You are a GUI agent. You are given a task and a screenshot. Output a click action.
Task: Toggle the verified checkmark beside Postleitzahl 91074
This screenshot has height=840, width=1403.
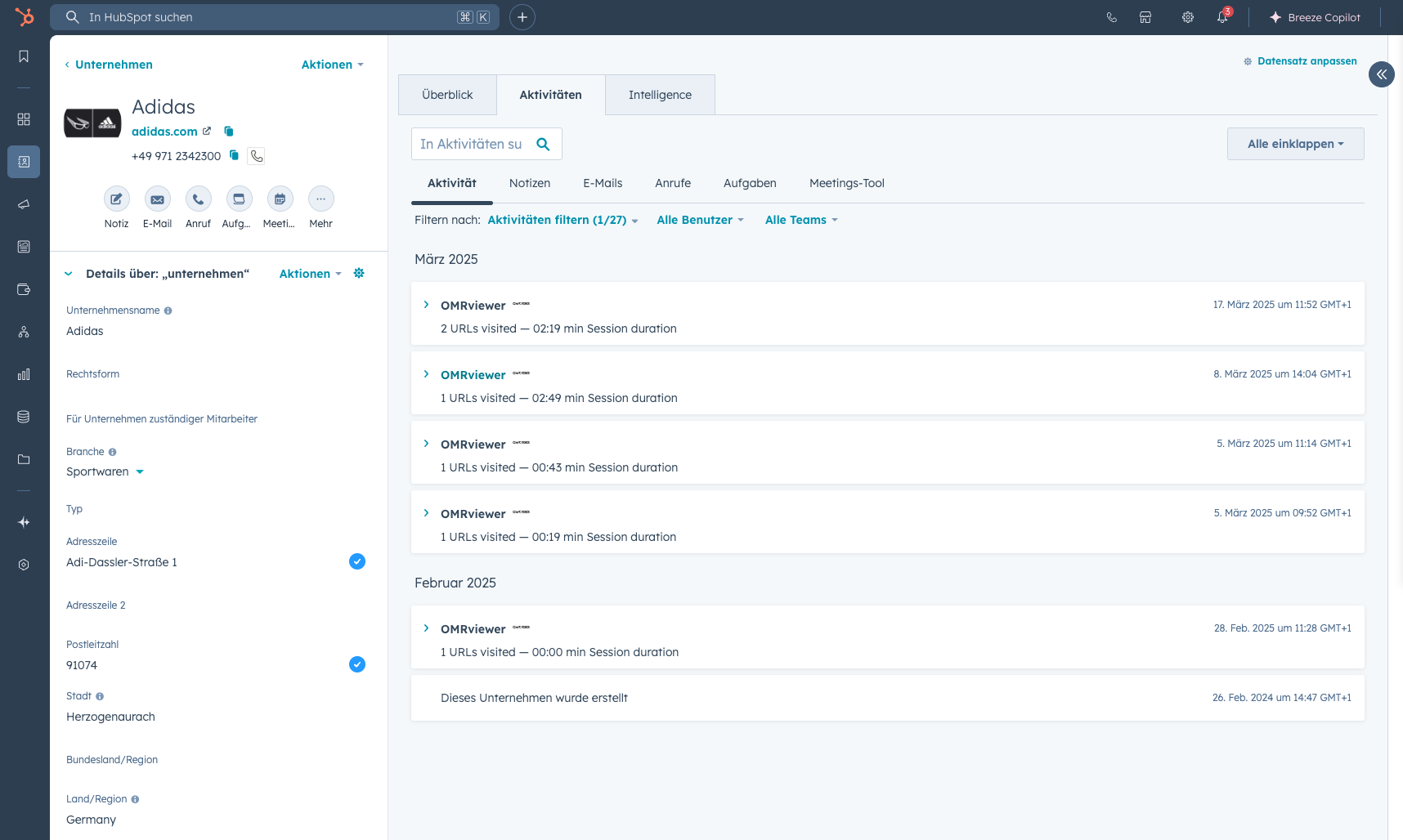pyautogui.click(x=357, y=664)
